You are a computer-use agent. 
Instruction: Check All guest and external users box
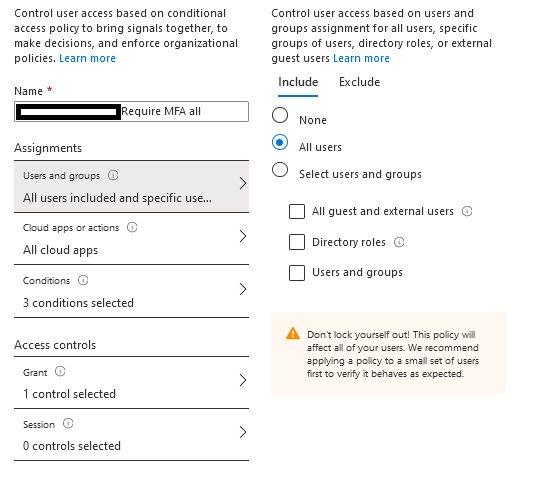(297, 211)
